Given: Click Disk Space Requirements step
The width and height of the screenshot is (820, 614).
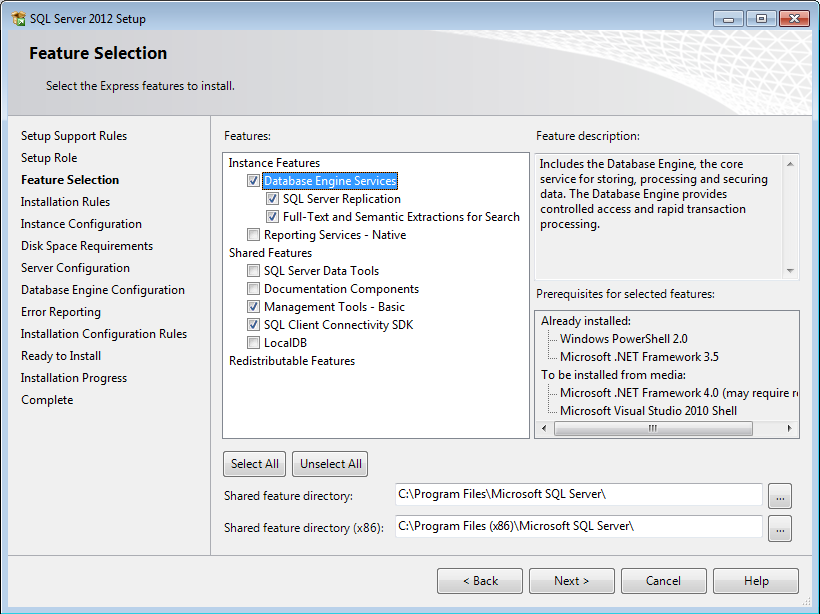Looking at the screenshot, I should (87, 246).
